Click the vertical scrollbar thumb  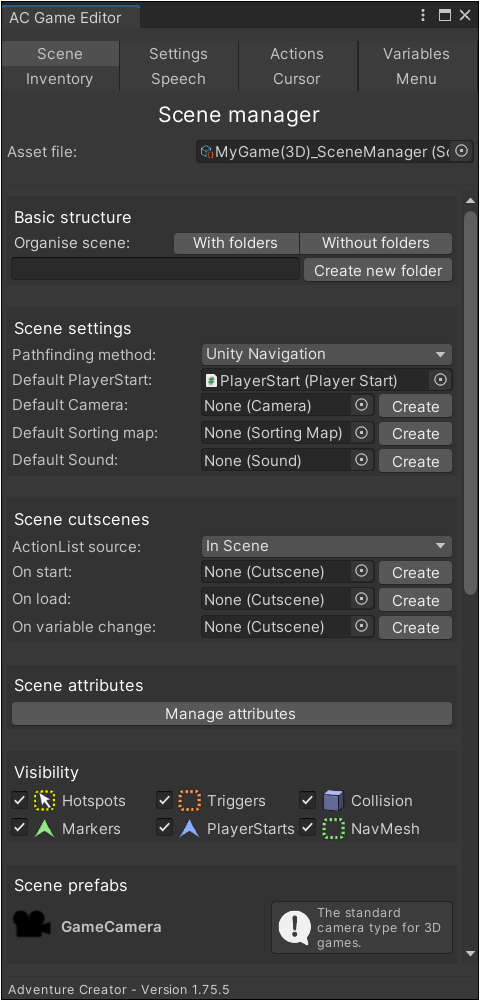[x=470, y=402]
